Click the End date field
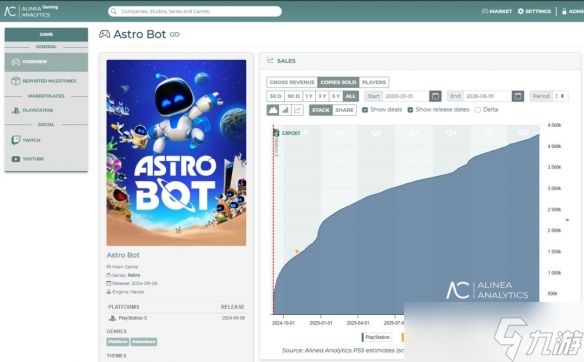This screenshot has width=584, height=362. click(x=488, y=96)
